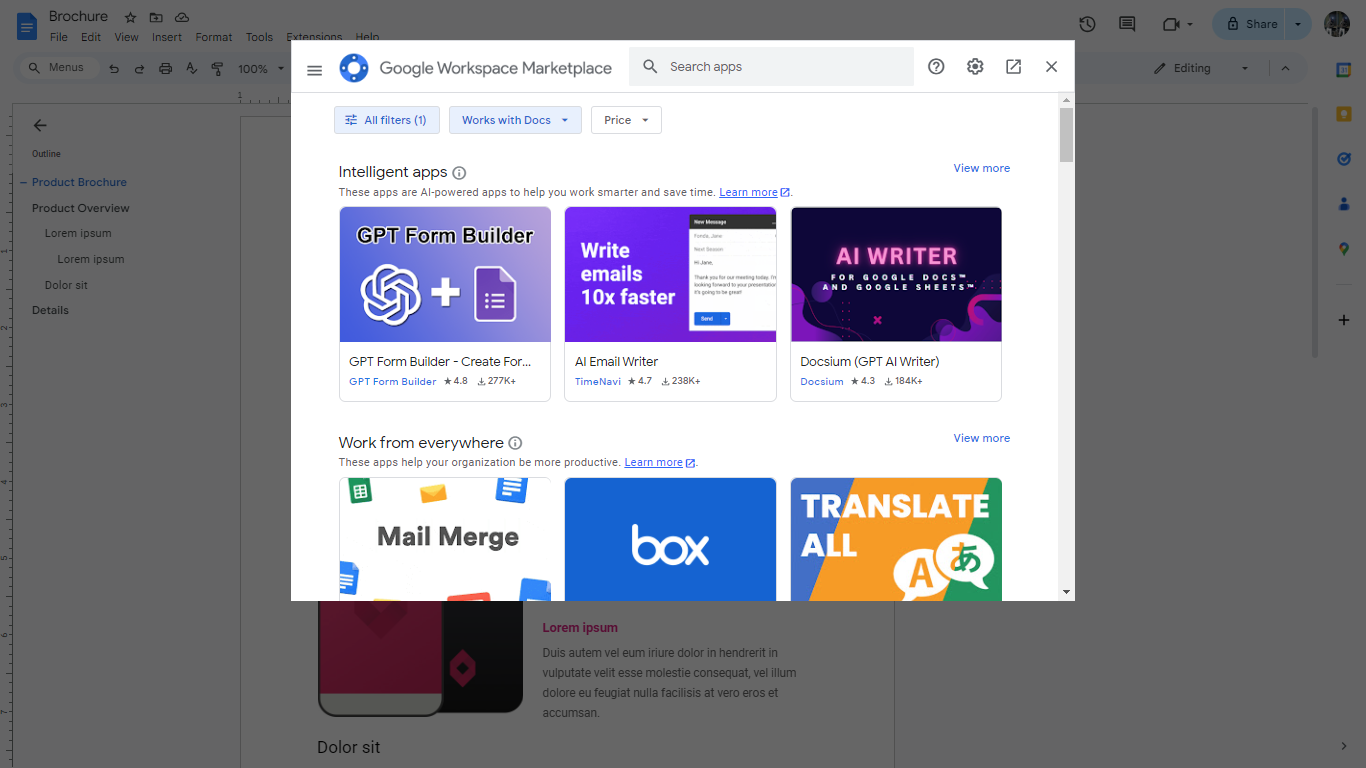Click the Print toolbar icon
The image size is (1366, 768).
[x=165, y=69]
